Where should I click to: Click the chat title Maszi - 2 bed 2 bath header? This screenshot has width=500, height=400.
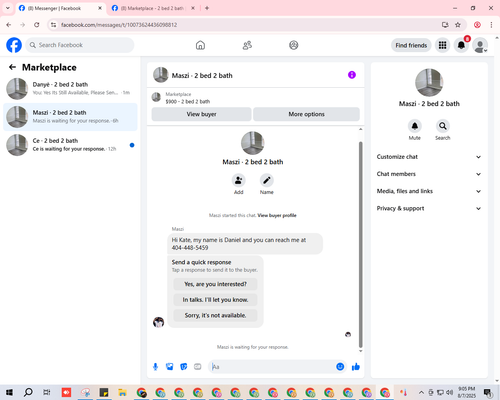coord(202,76)
